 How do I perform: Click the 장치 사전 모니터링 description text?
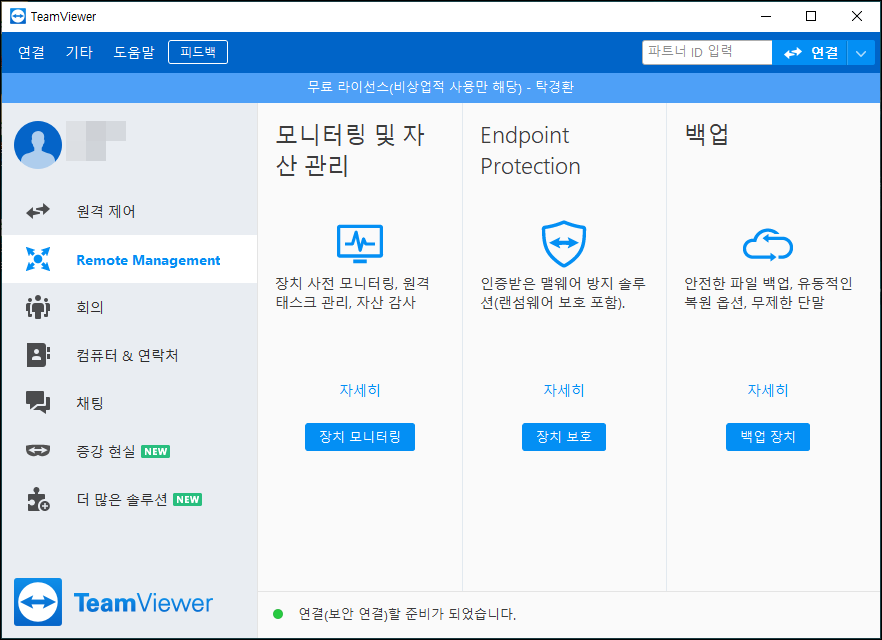353,292
